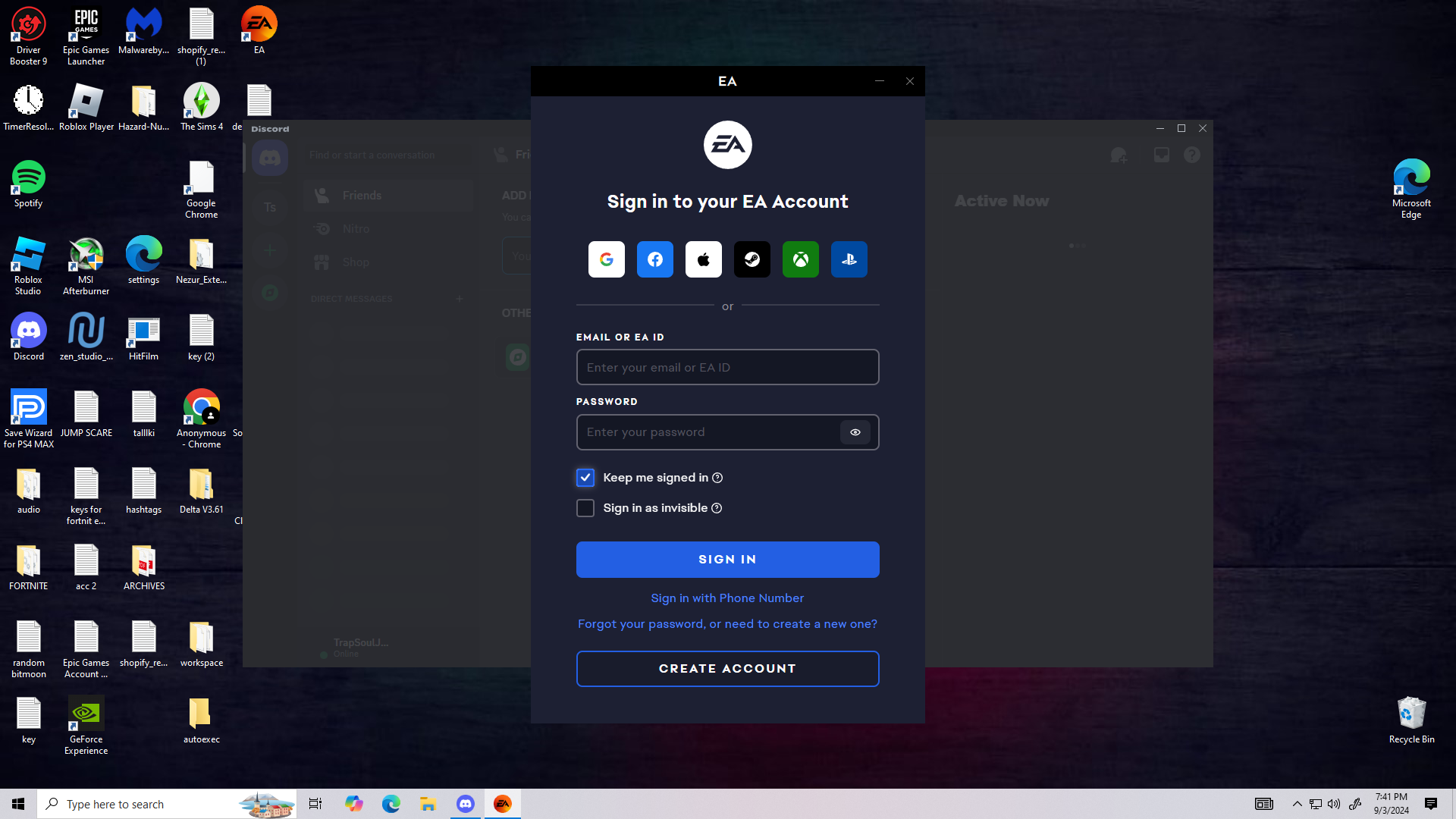Click CREATE ACCOUNT button

tap(727, 669)
